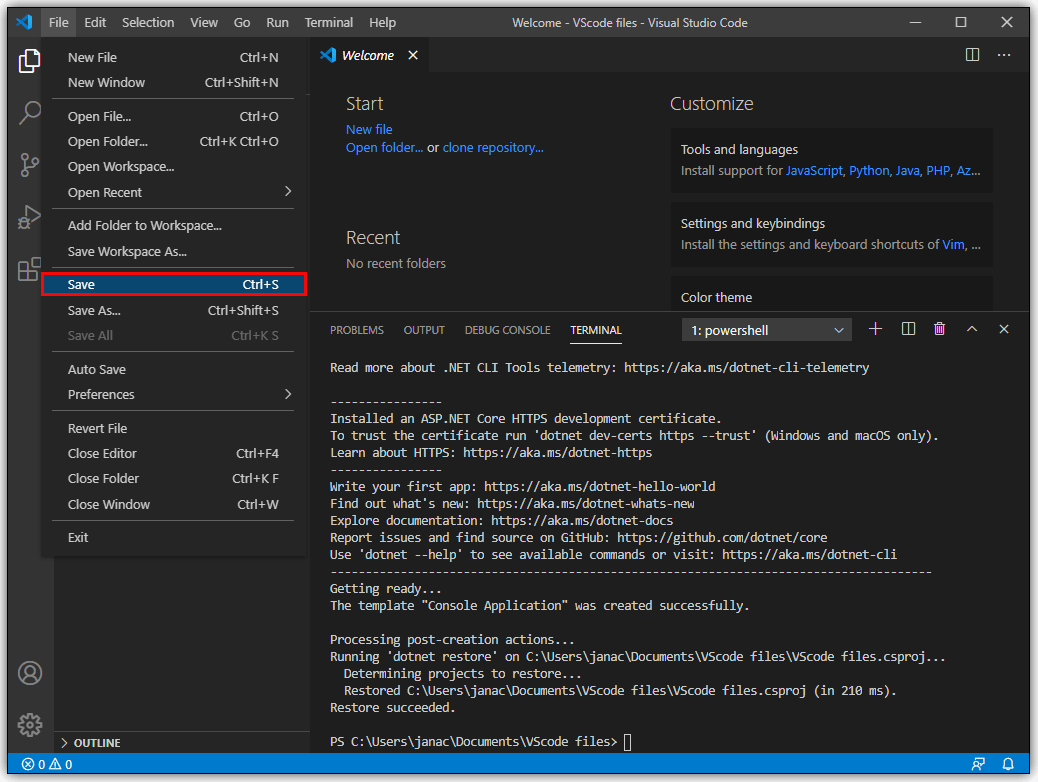Viewport: 1038px width, 782px height.
Task: Close the Welcome tab
Action: [x=413, y=55]
